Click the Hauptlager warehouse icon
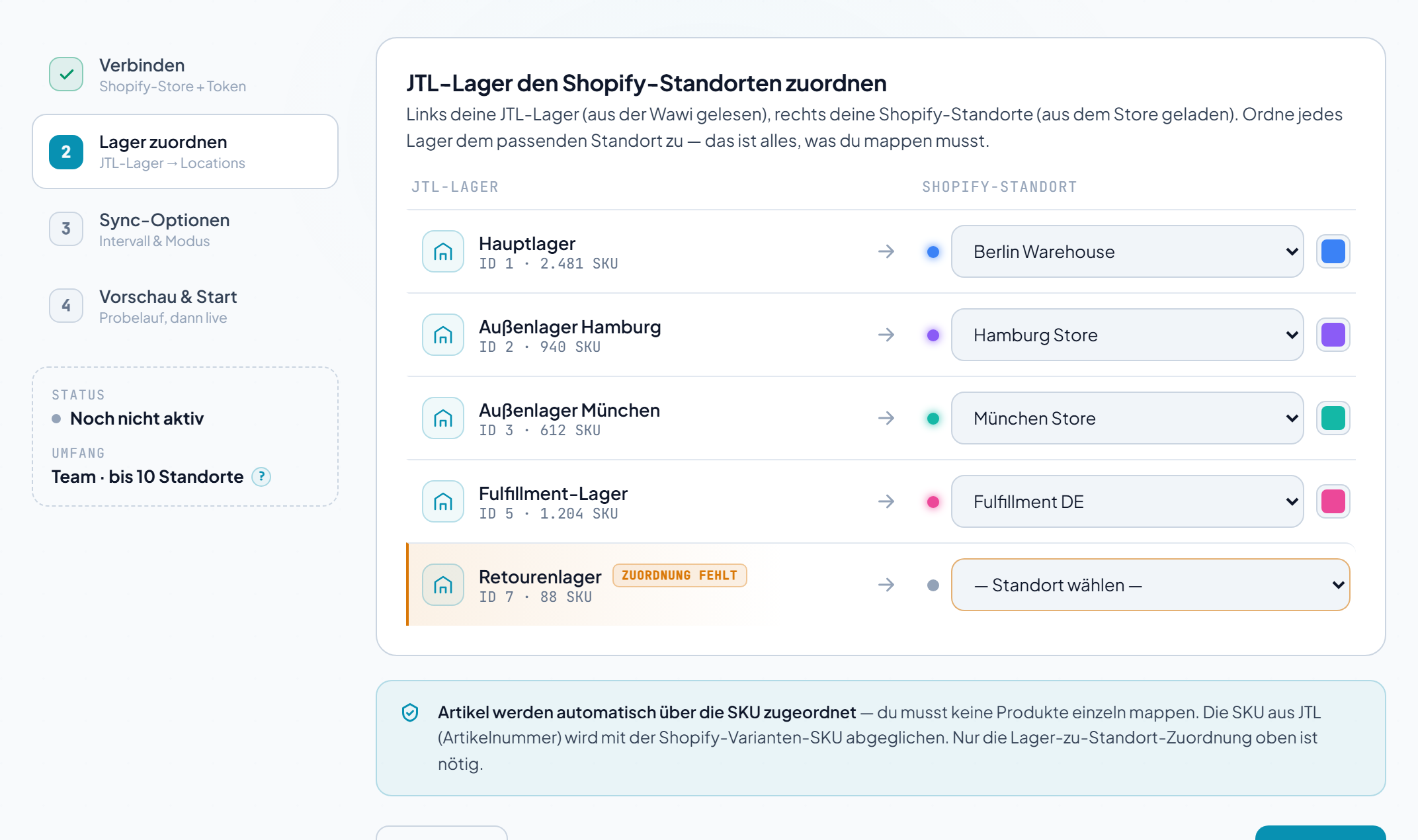The image size is (1418, 840). (443, 251)
